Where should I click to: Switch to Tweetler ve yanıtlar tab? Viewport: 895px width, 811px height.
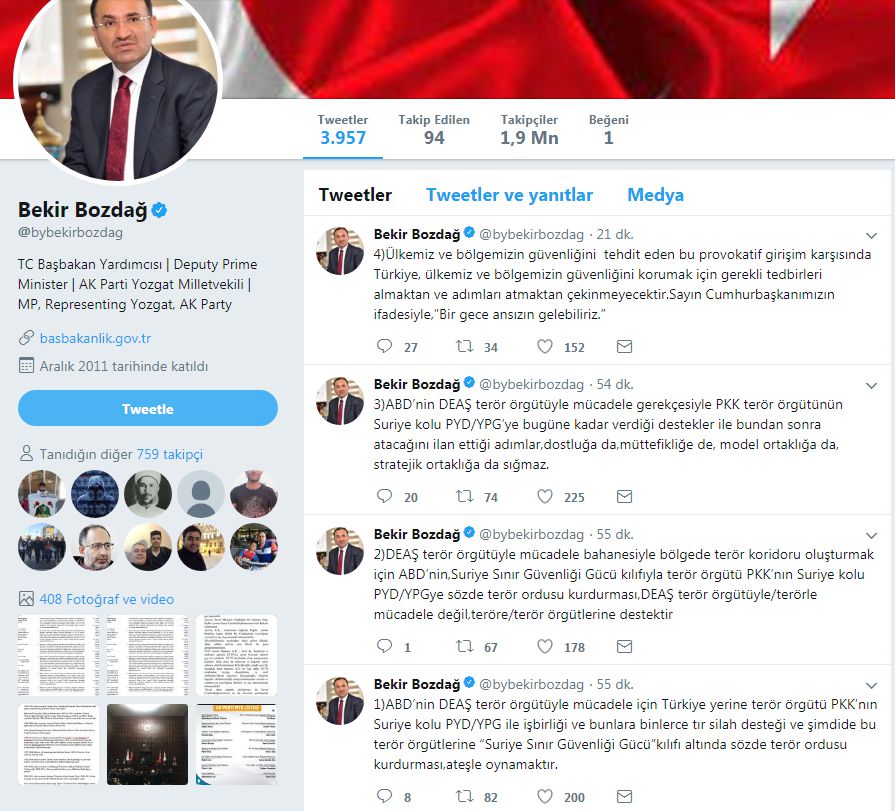[x=509, y=195]
